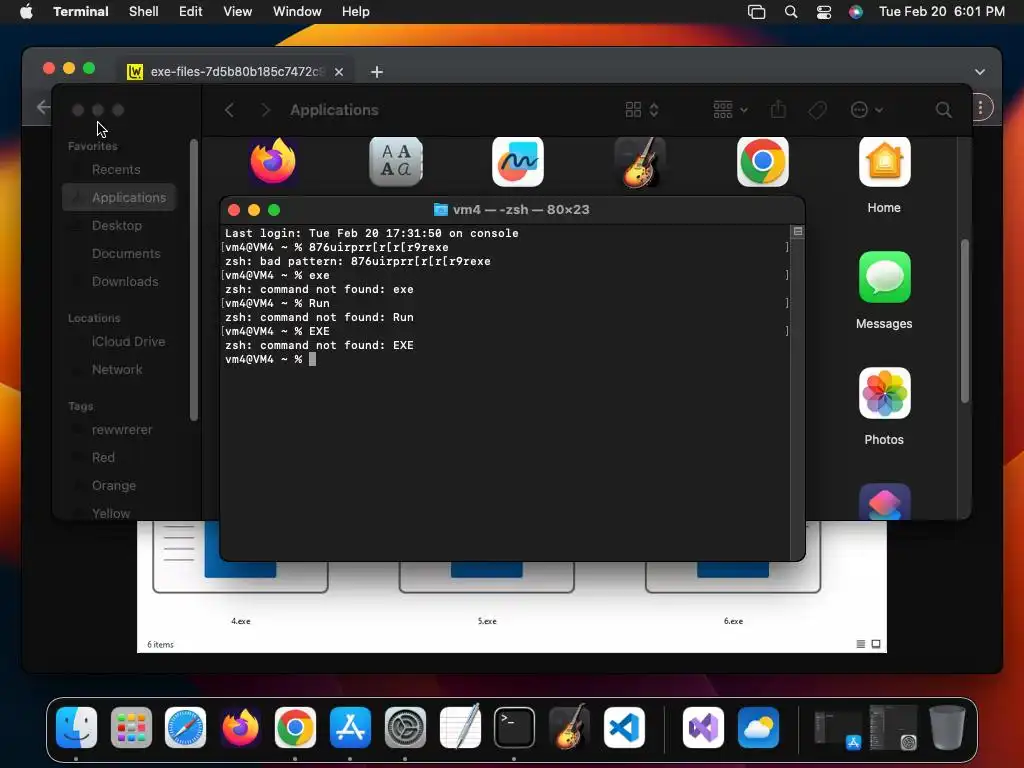
Task: Open Spotlight search in menu bar
Action: 790,12
